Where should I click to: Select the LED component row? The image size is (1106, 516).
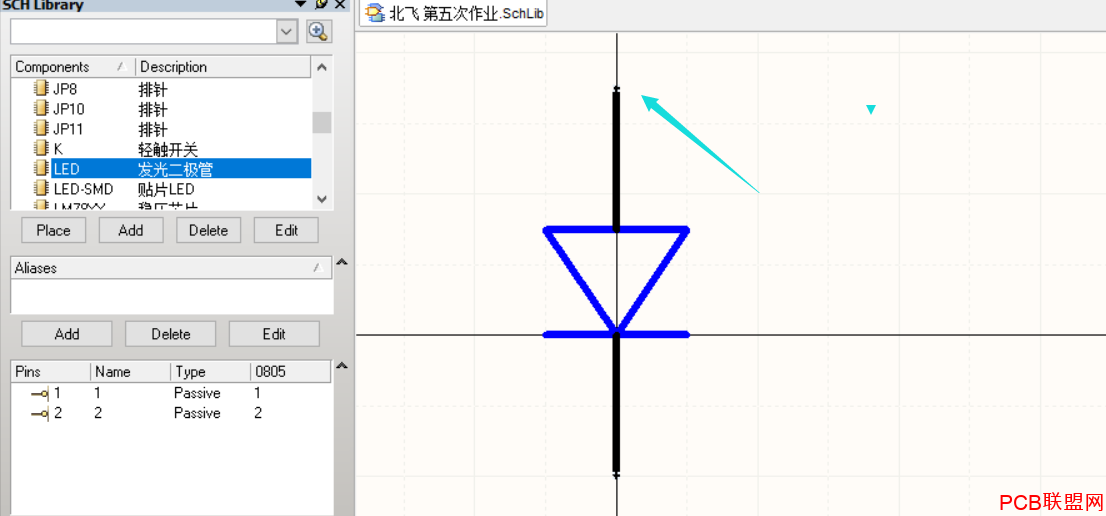click(161, 169)
